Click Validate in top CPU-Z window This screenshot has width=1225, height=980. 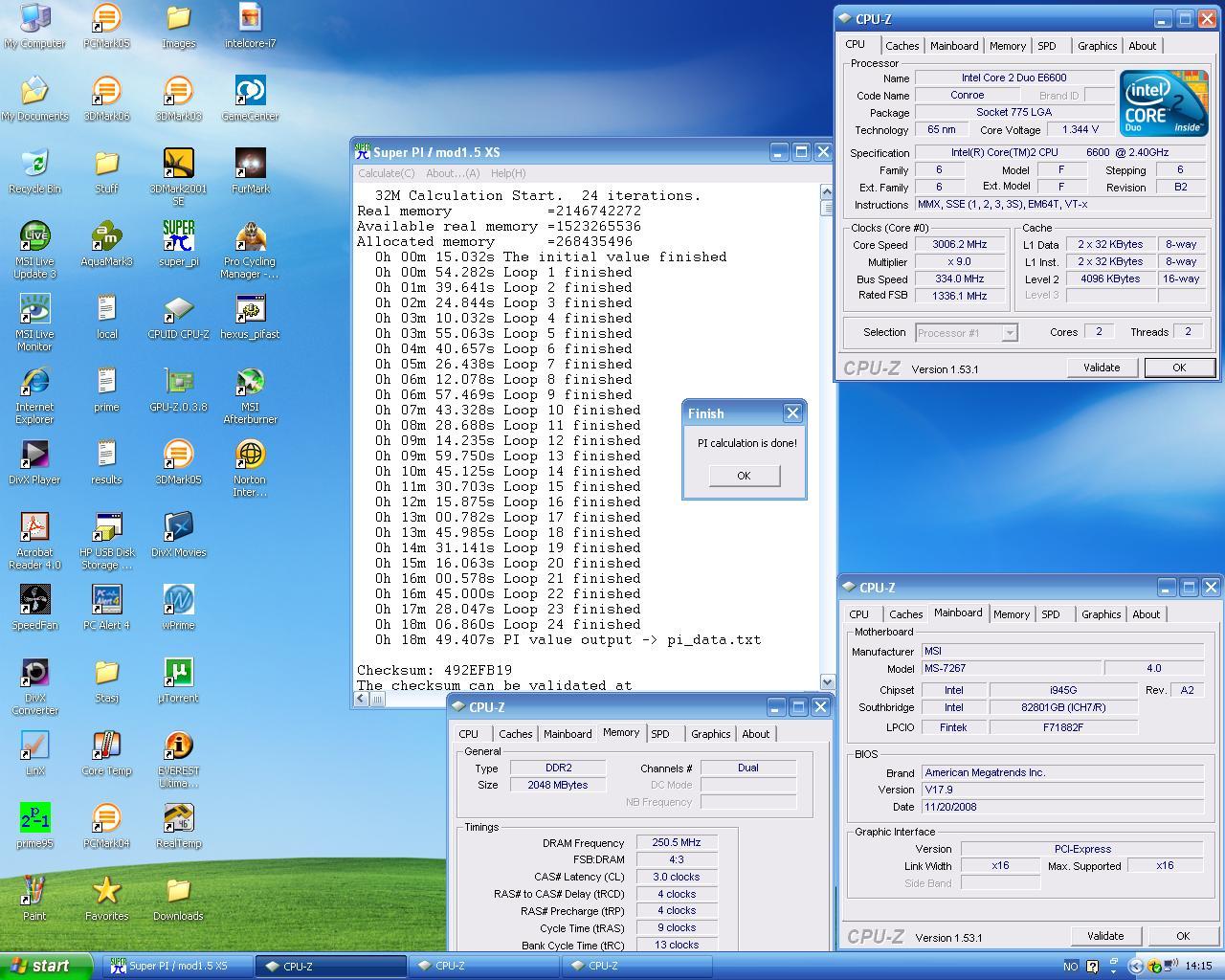1102,367
